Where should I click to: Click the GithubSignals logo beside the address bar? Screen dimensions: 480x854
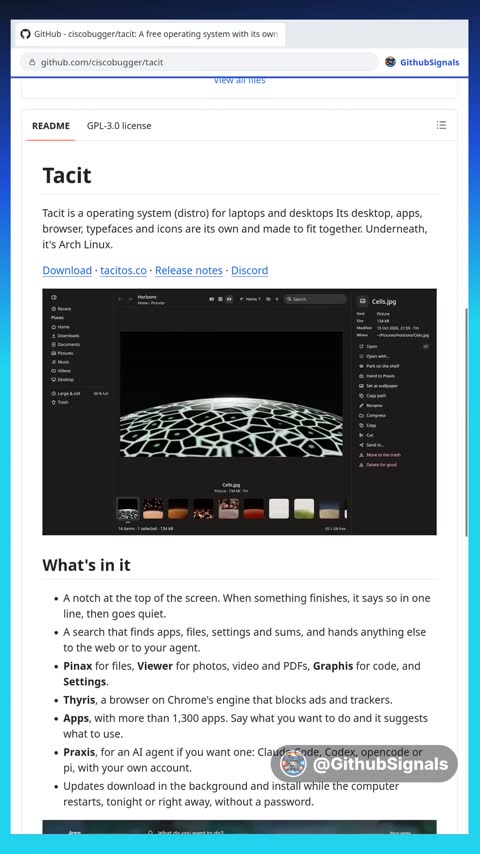pos(390,62)
